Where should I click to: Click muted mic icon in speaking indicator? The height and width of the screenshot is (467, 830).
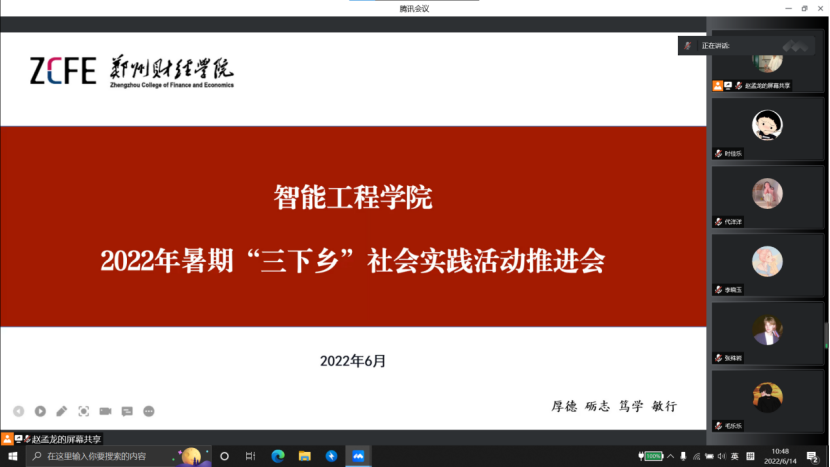pos(688,46)
